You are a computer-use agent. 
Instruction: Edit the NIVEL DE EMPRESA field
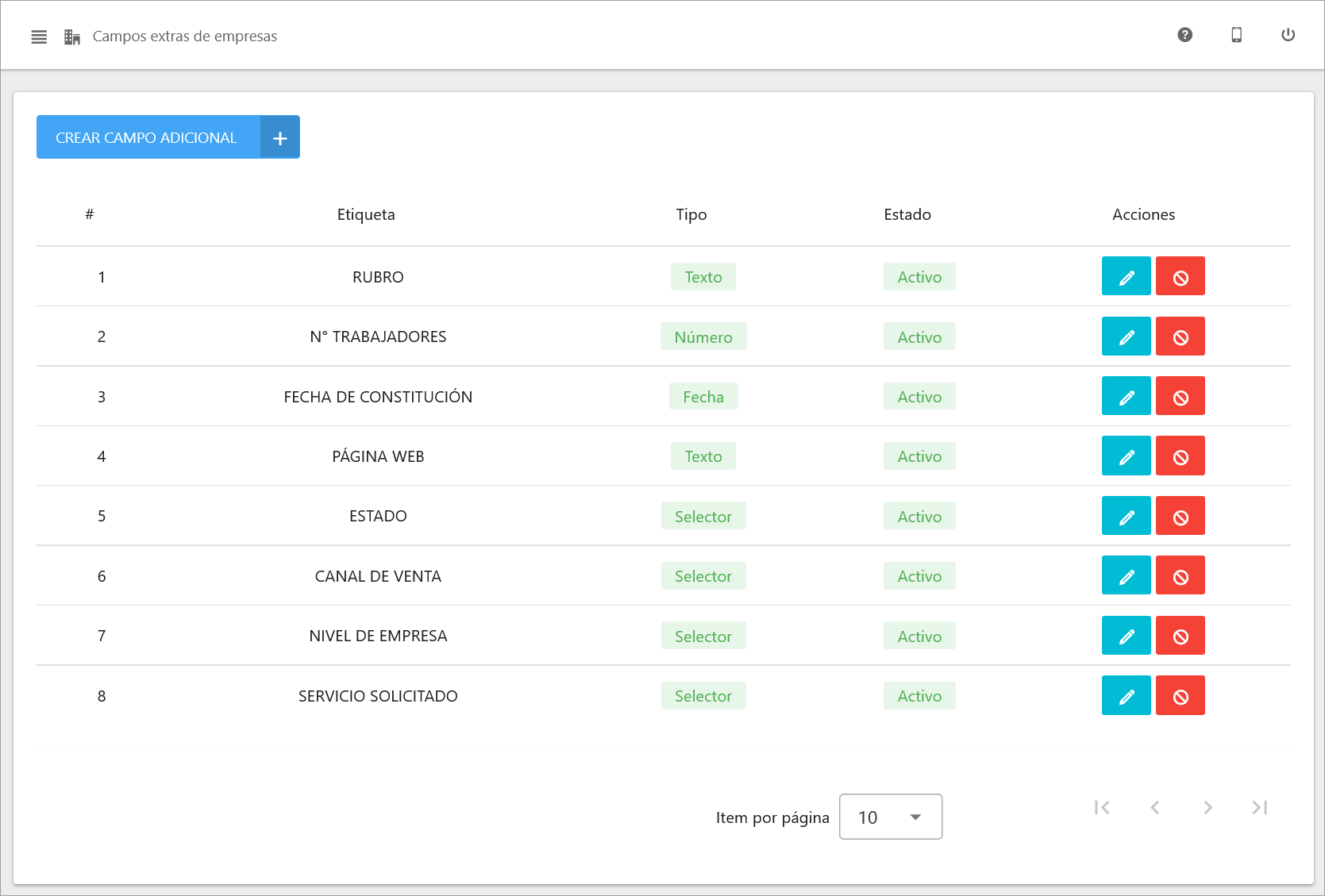click(1126, 636)
